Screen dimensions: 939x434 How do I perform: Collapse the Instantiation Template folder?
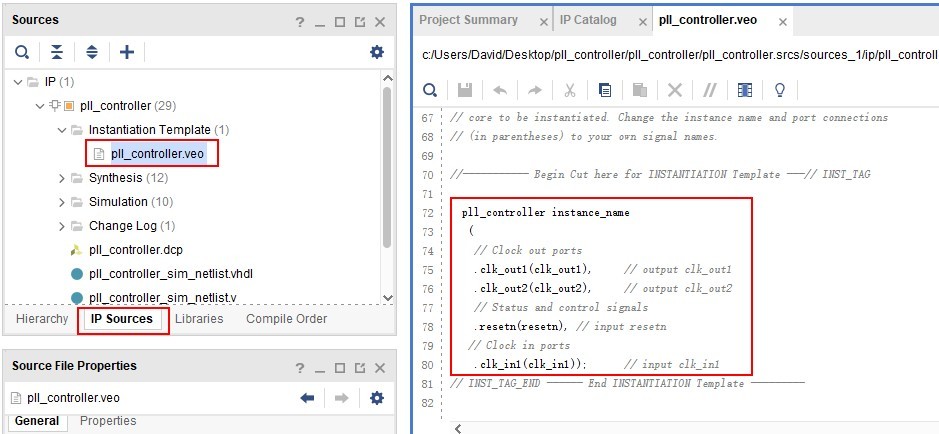[x=62, y=130]
